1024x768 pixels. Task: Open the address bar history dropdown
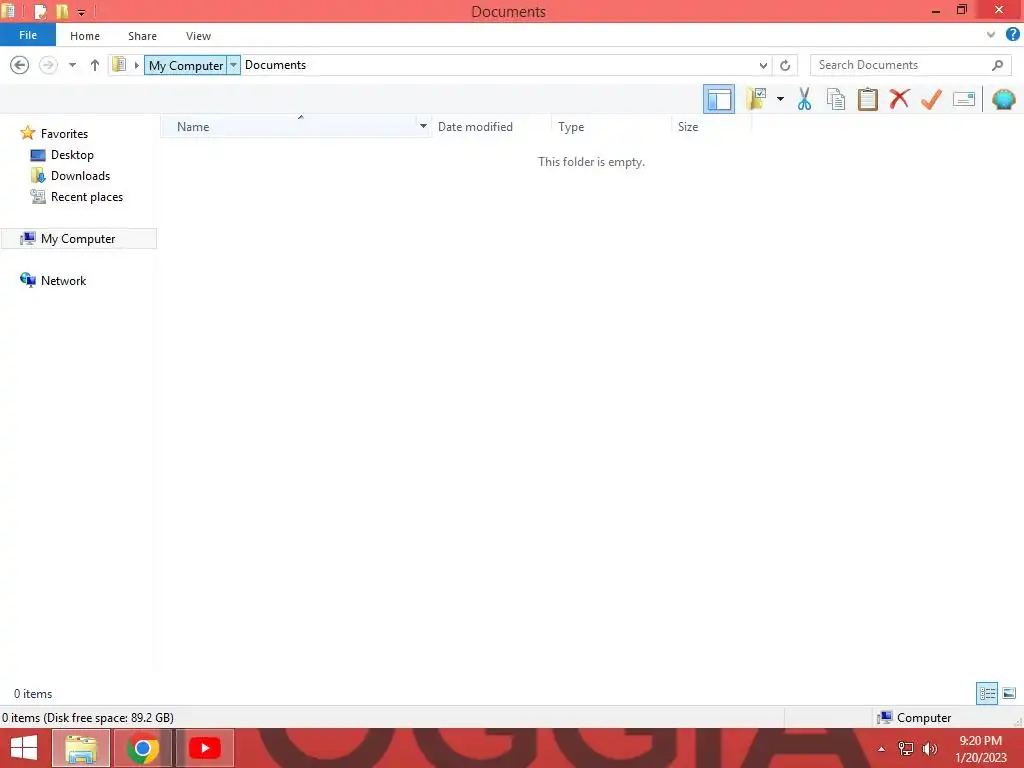(x=763, y=65)
